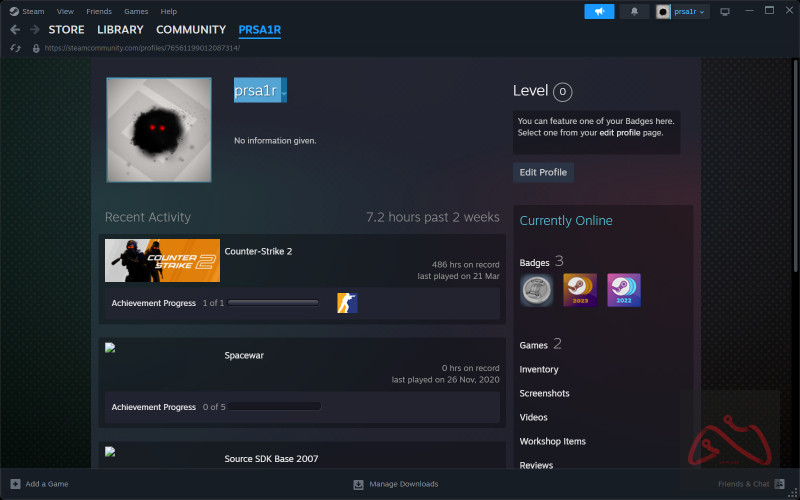Expand the prsa1r account dropdown

683,11
